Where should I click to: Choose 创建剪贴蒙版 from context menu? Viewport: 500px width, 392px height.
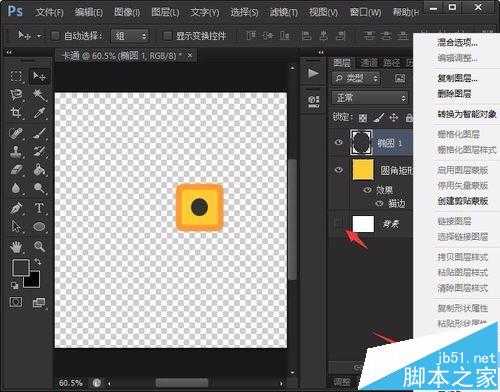pos(463,201)
